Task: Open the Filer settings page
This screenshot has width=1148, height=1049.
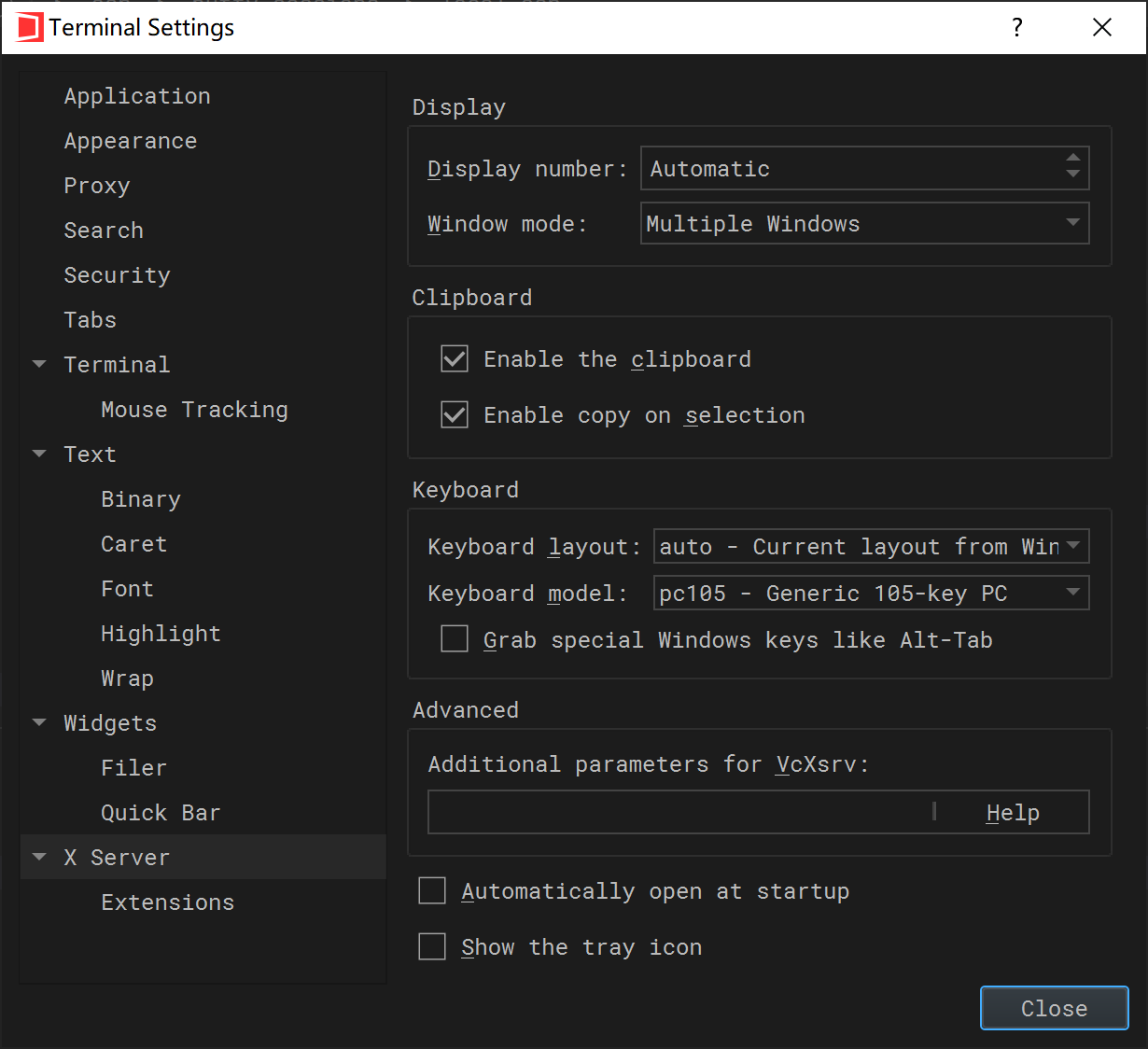Action: click(134, 767)
